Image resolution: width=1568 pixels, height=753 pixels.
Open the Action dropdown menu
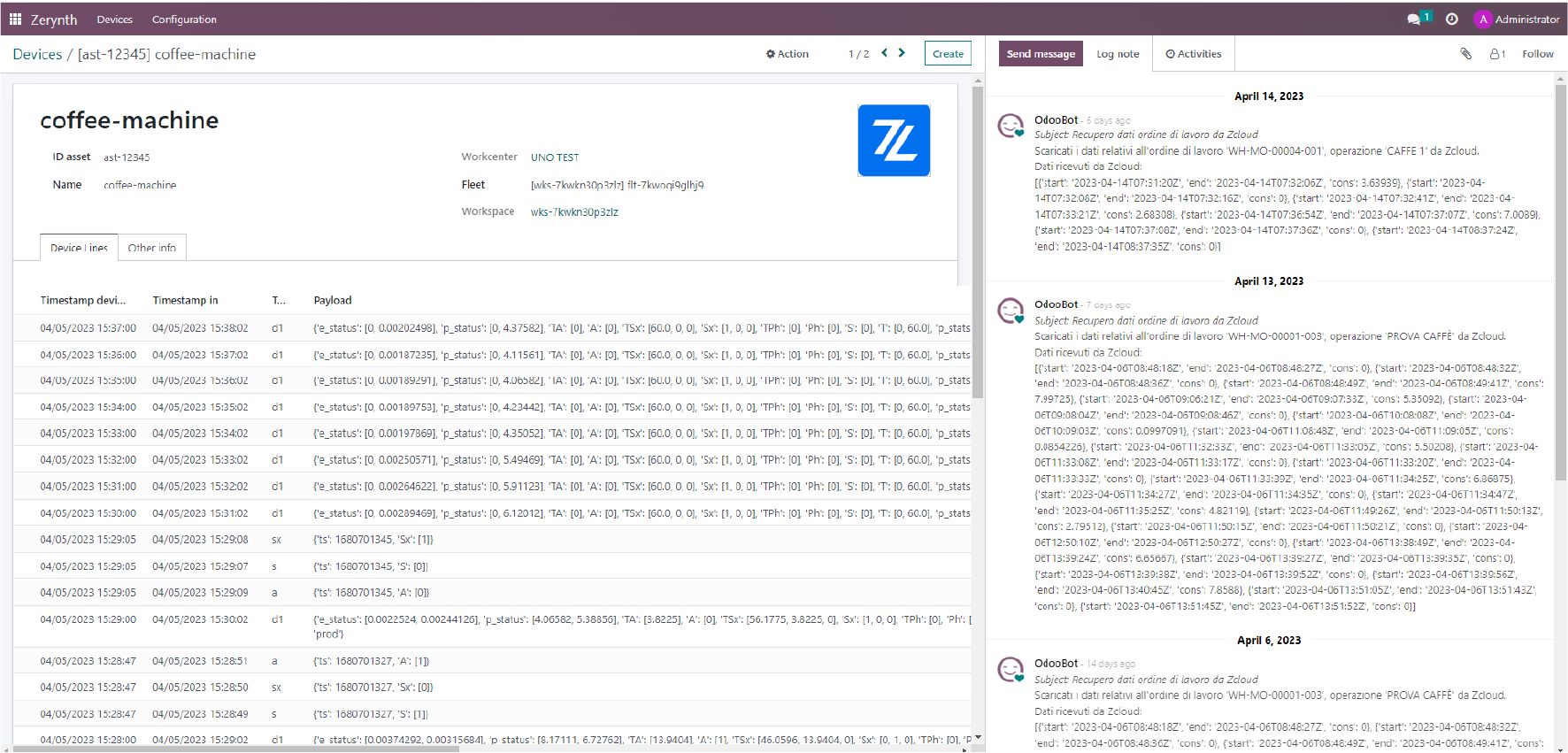pyautogui.click(x=788, y=54)
